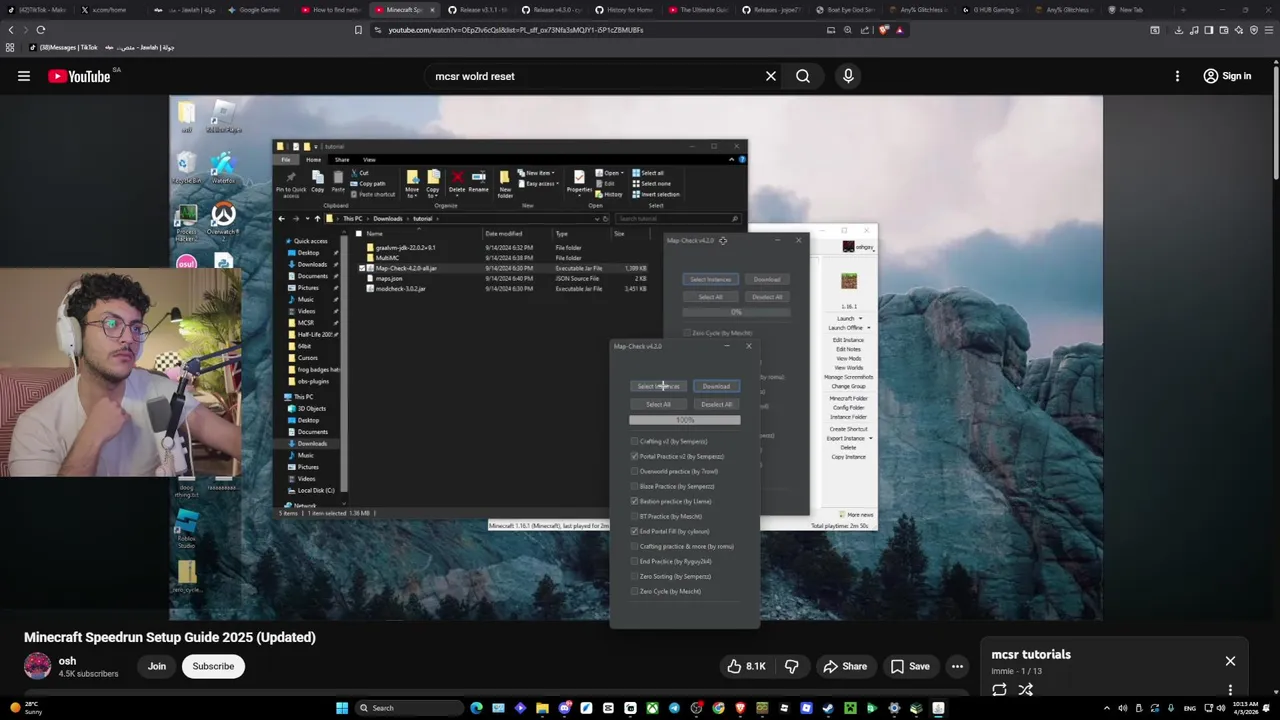The height and width of the screenshot is (720, 1280).
Task: Open the Open dropdown in Explorer ribbon
Action: coord(611,173)
